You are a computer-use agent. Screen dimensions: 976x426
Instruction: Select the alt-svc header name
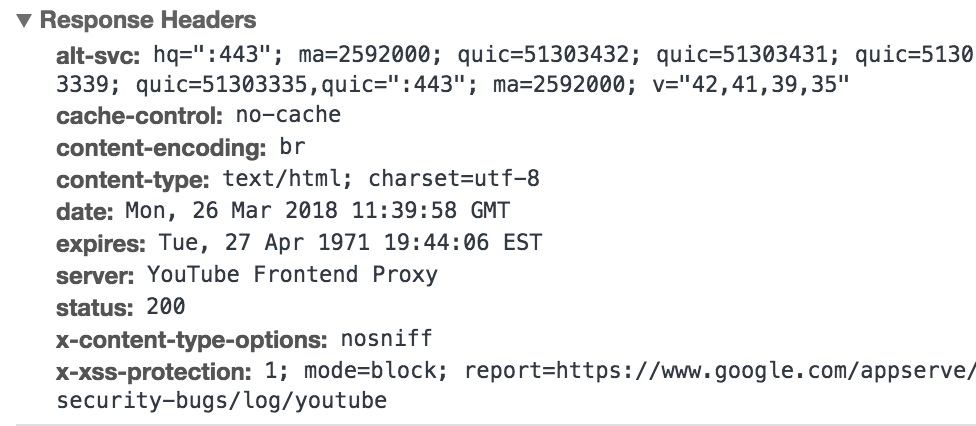point(98,56)
